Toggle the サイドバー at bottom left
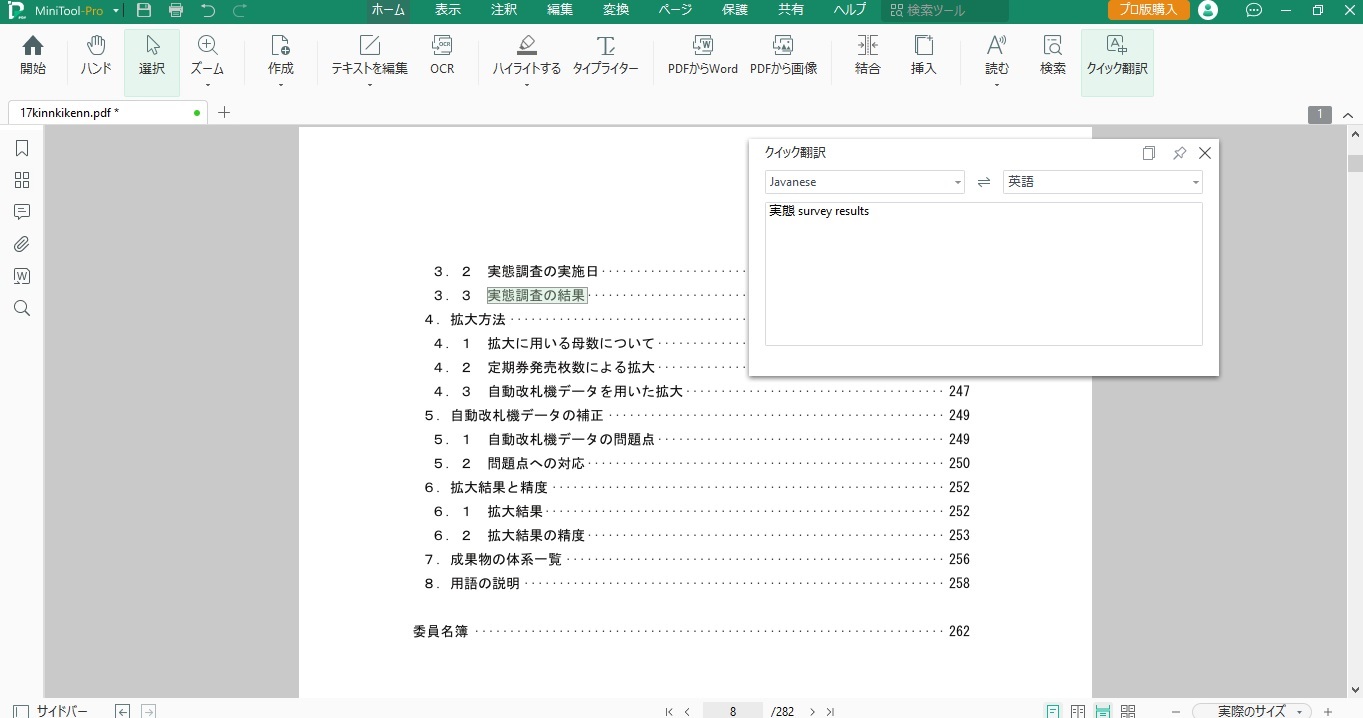1363x718 pixels. (50, 711)
